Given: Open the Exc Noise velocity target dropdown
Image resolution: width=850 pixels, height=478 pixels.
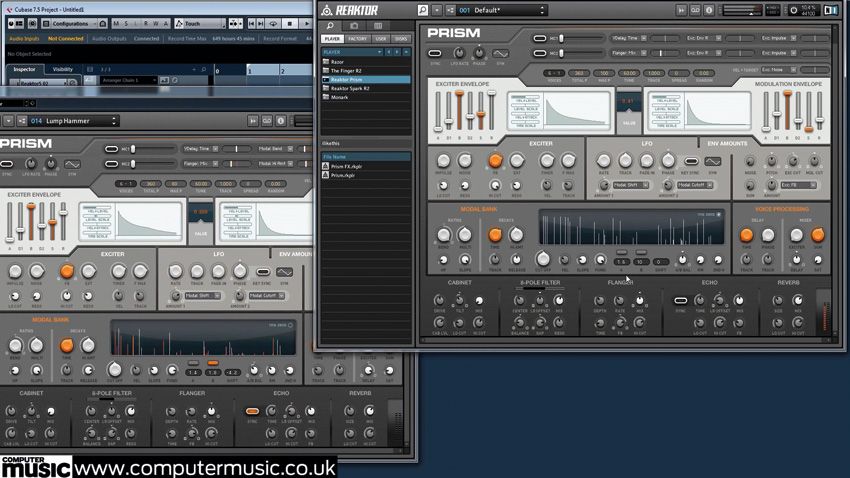Looking at the screenshot, I should tap(779, 70).
